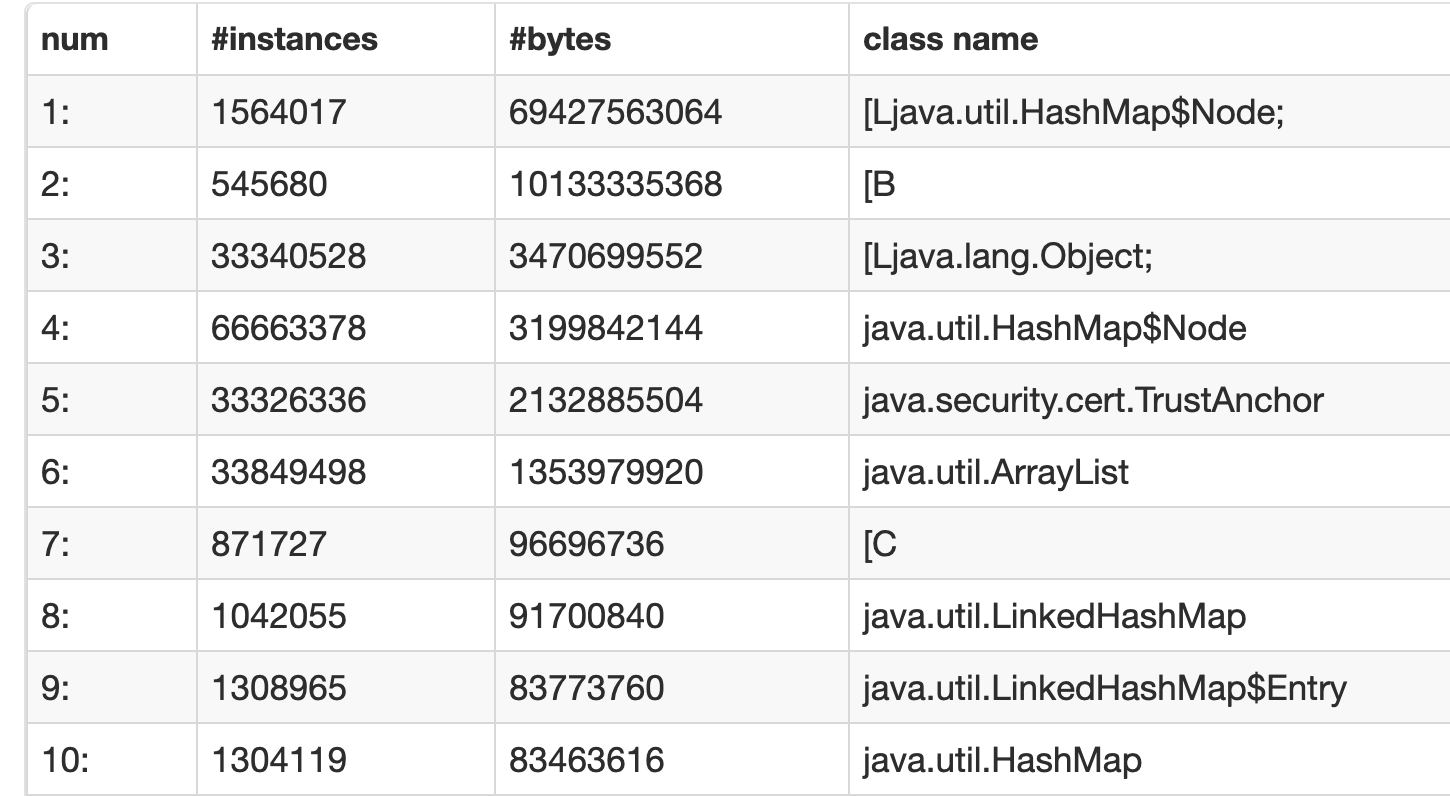Click java.util.HashMap$Node in row 4
Viewport: 1450px width, 796px height.
[x=1054, y=327]
